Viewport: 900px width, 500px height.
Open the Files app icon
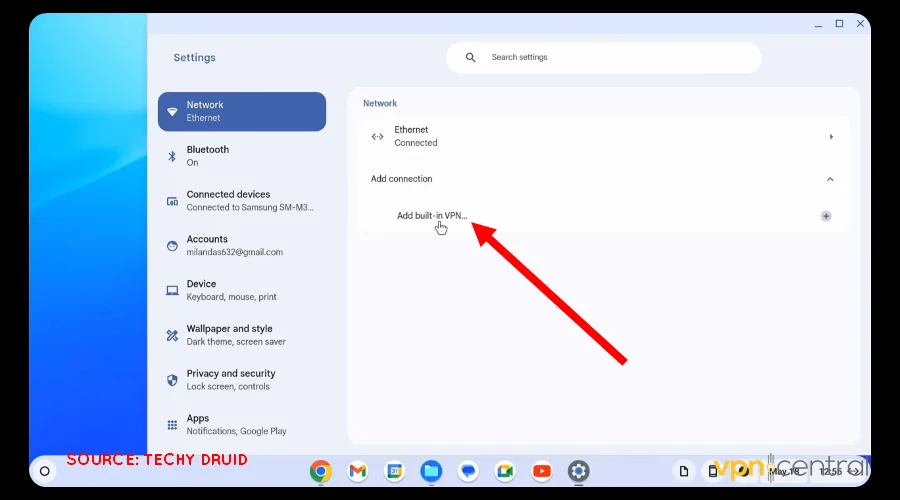click(x=431, y=471)
